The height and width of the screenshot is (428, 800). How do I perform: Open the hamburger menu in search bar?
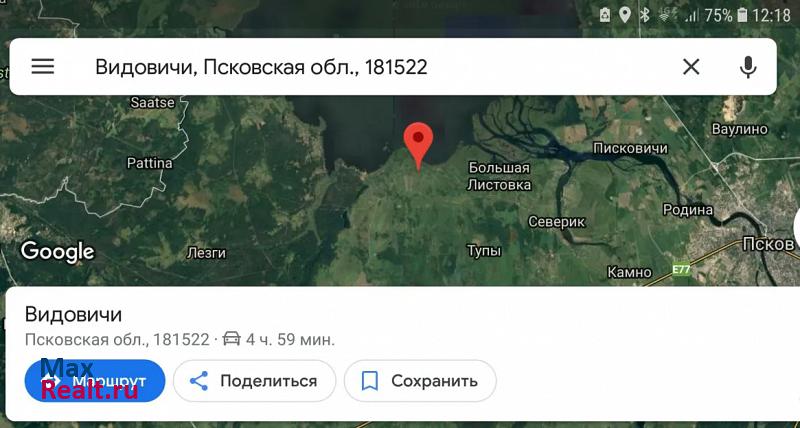tap(43, 66)
